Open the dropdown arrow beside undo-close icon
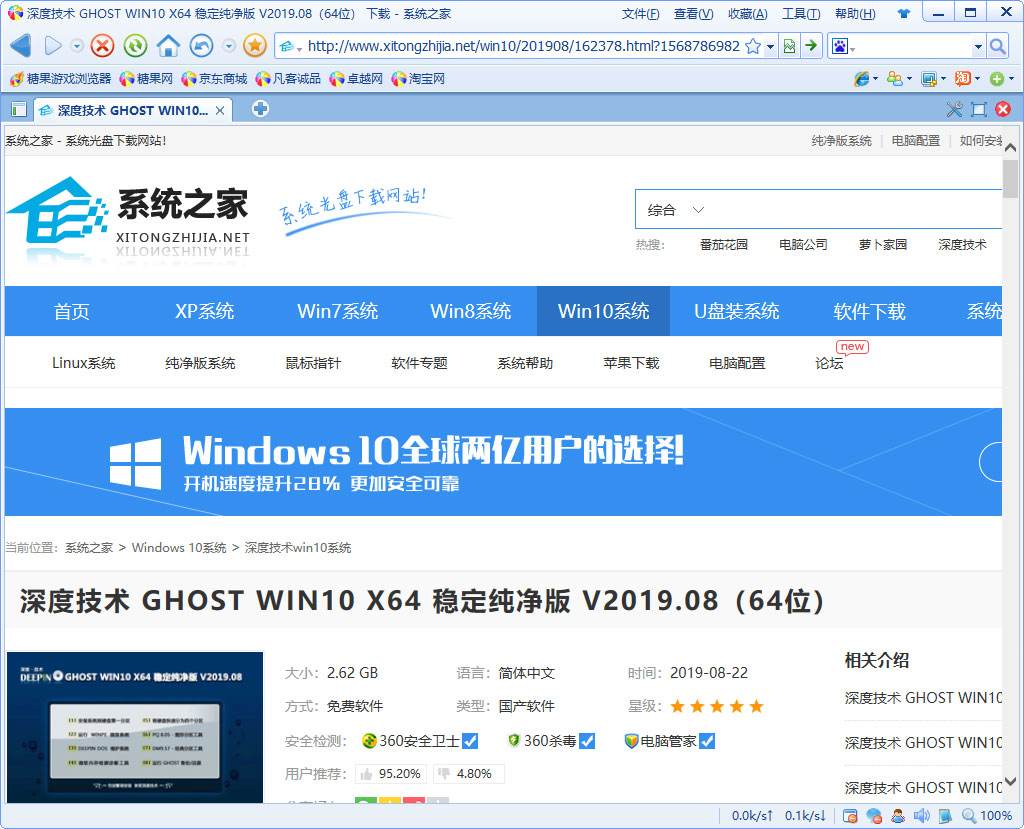The height and width of the screenshot is (829, 1024). pyautogui.click(x=229, y=46)
